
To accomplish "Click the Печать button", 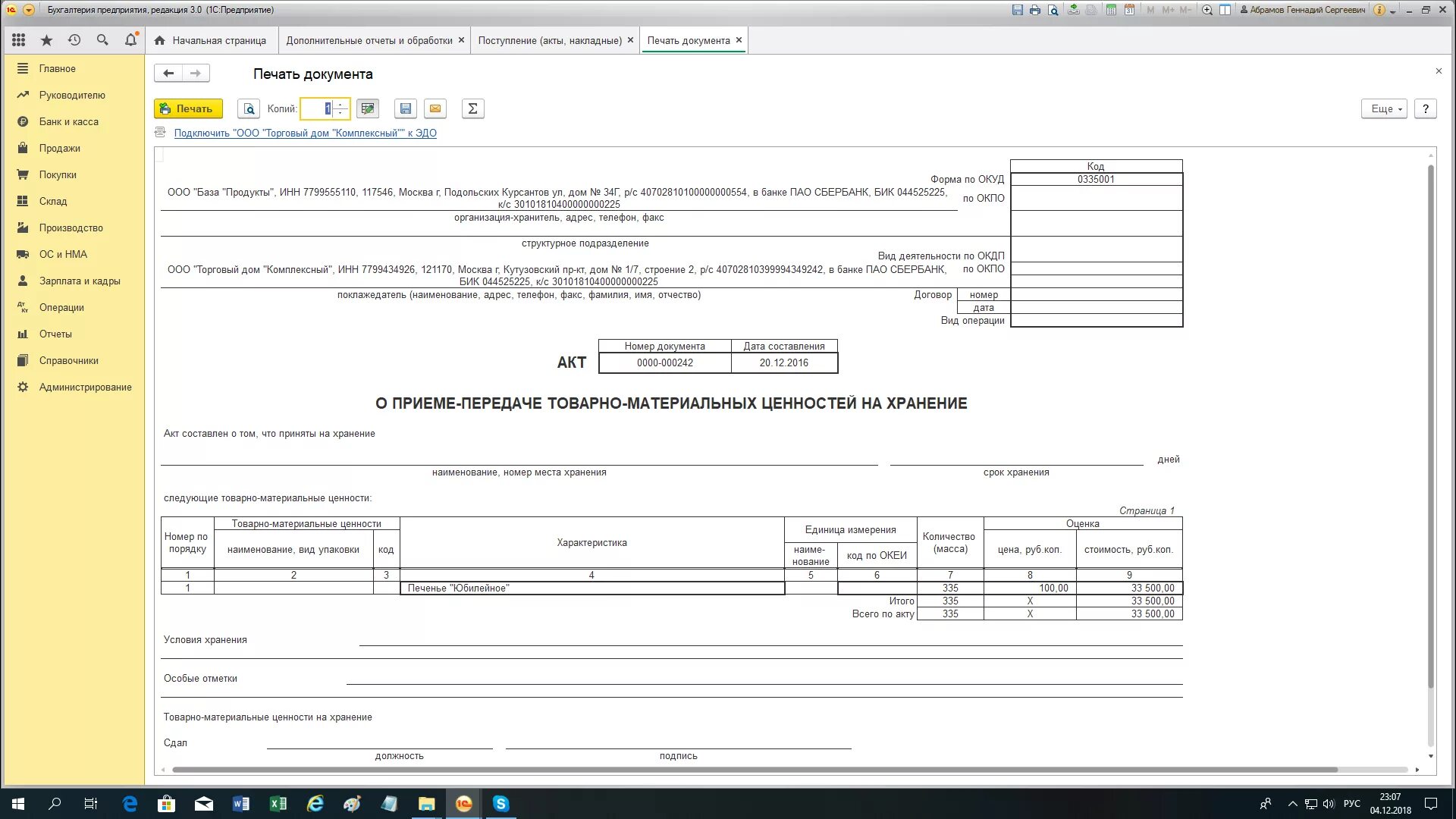I will point(188,108).
